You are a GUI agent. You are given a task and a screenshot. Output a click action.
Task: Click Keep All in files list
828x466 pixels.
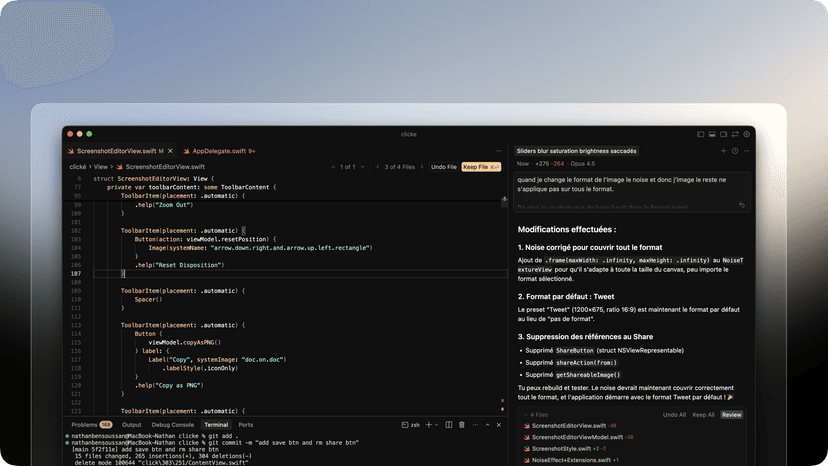(x=703, y=415)
